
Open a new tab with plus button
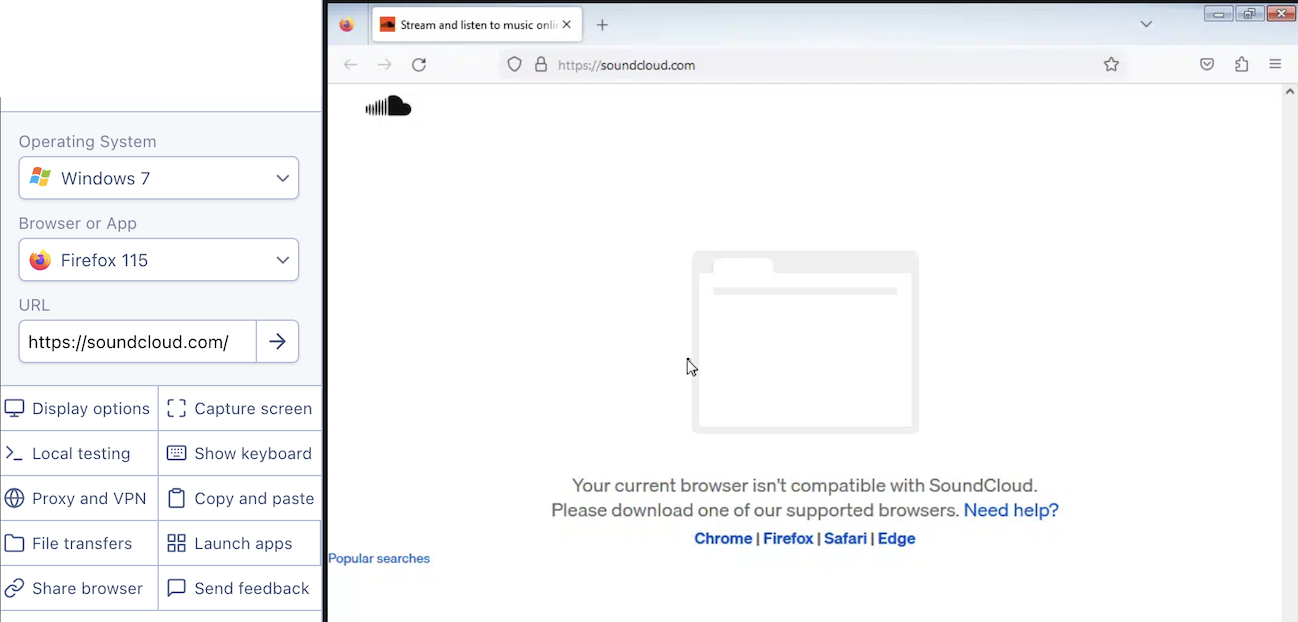click(602, 25)
